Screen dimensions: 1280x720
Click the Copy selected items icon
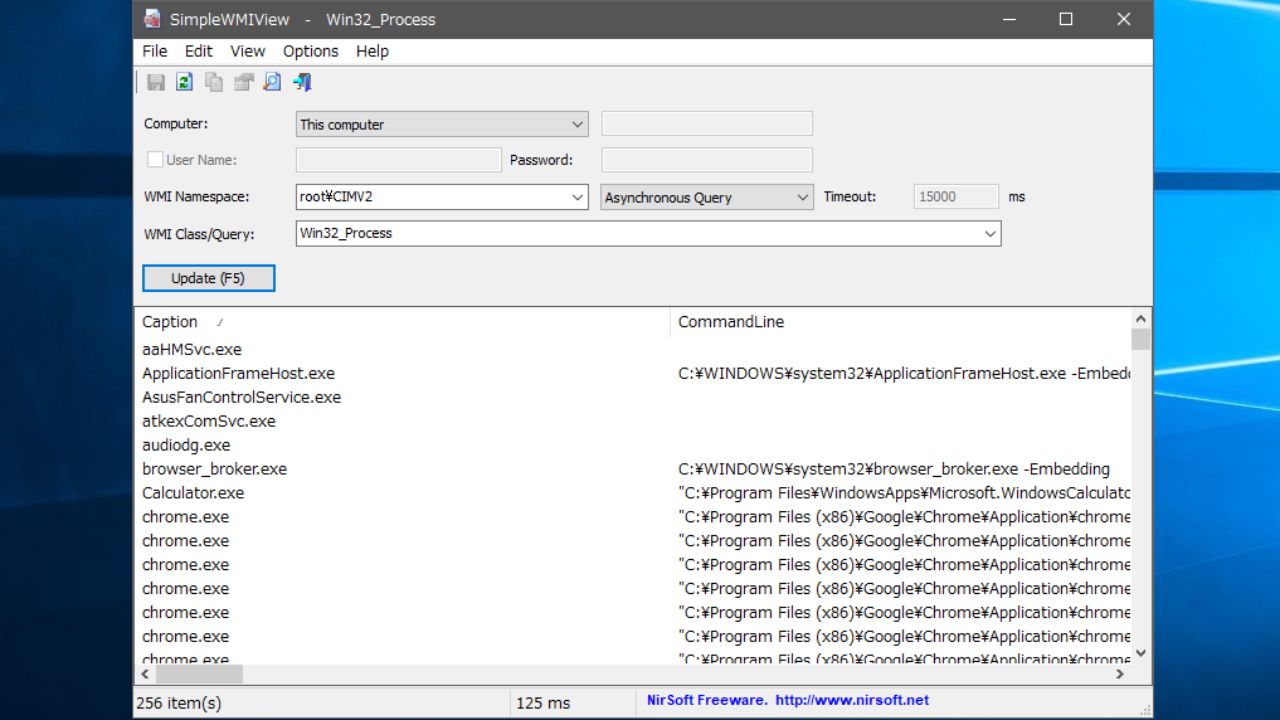(214, 83)
